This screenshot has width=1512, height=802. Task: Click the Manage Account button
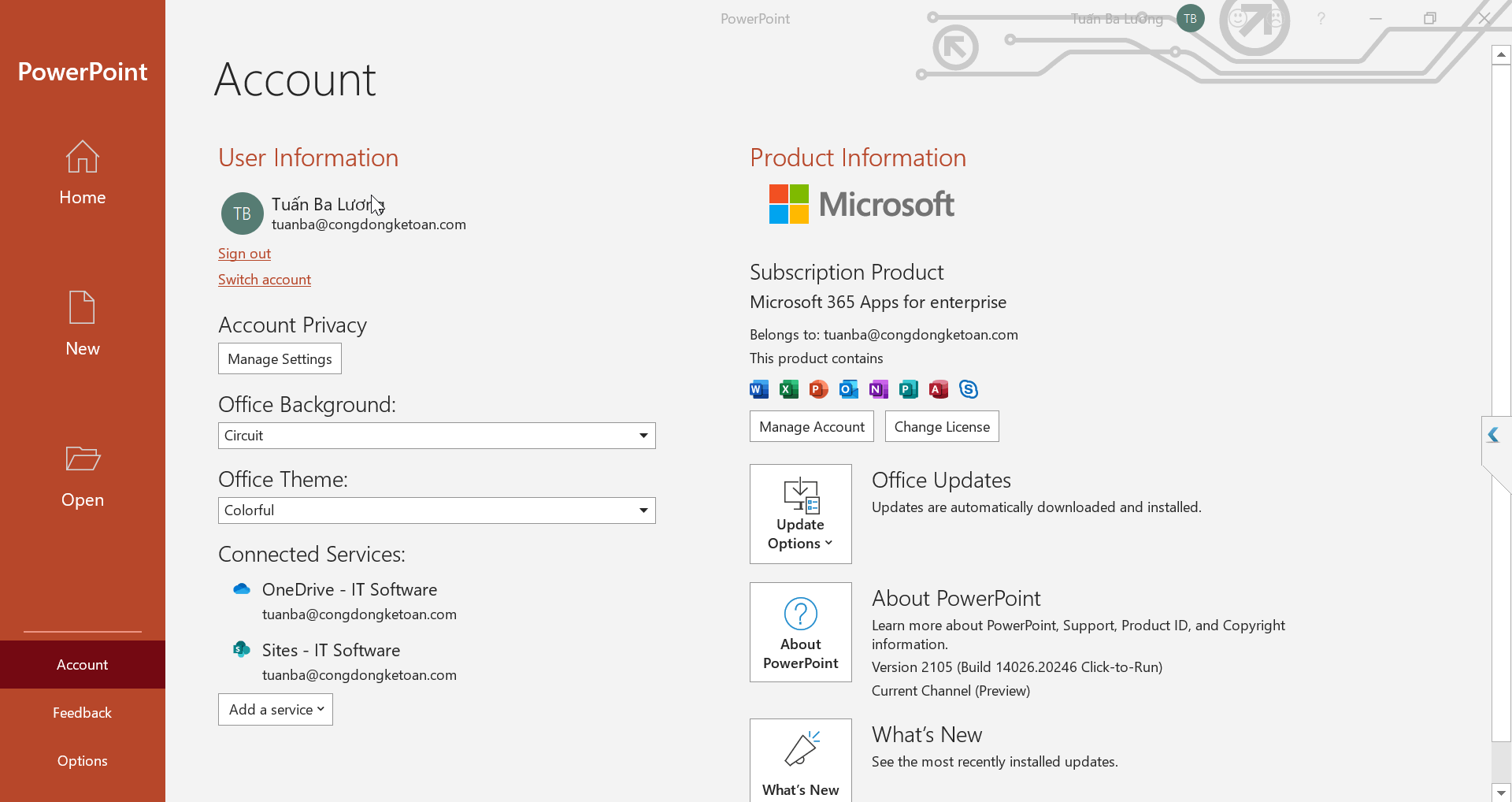(x=812, y=426)
